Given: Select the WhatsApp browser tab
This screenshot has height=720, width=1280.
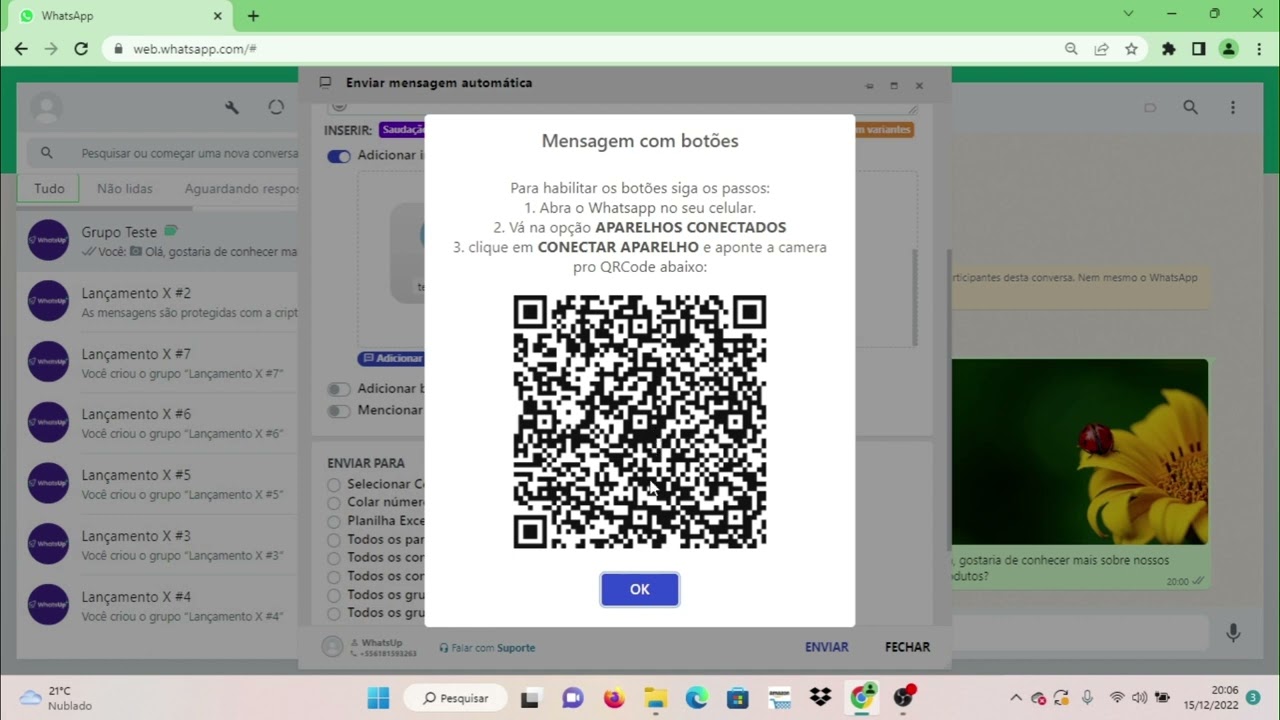Looking at the screenshot, I should tap(120, 16).
